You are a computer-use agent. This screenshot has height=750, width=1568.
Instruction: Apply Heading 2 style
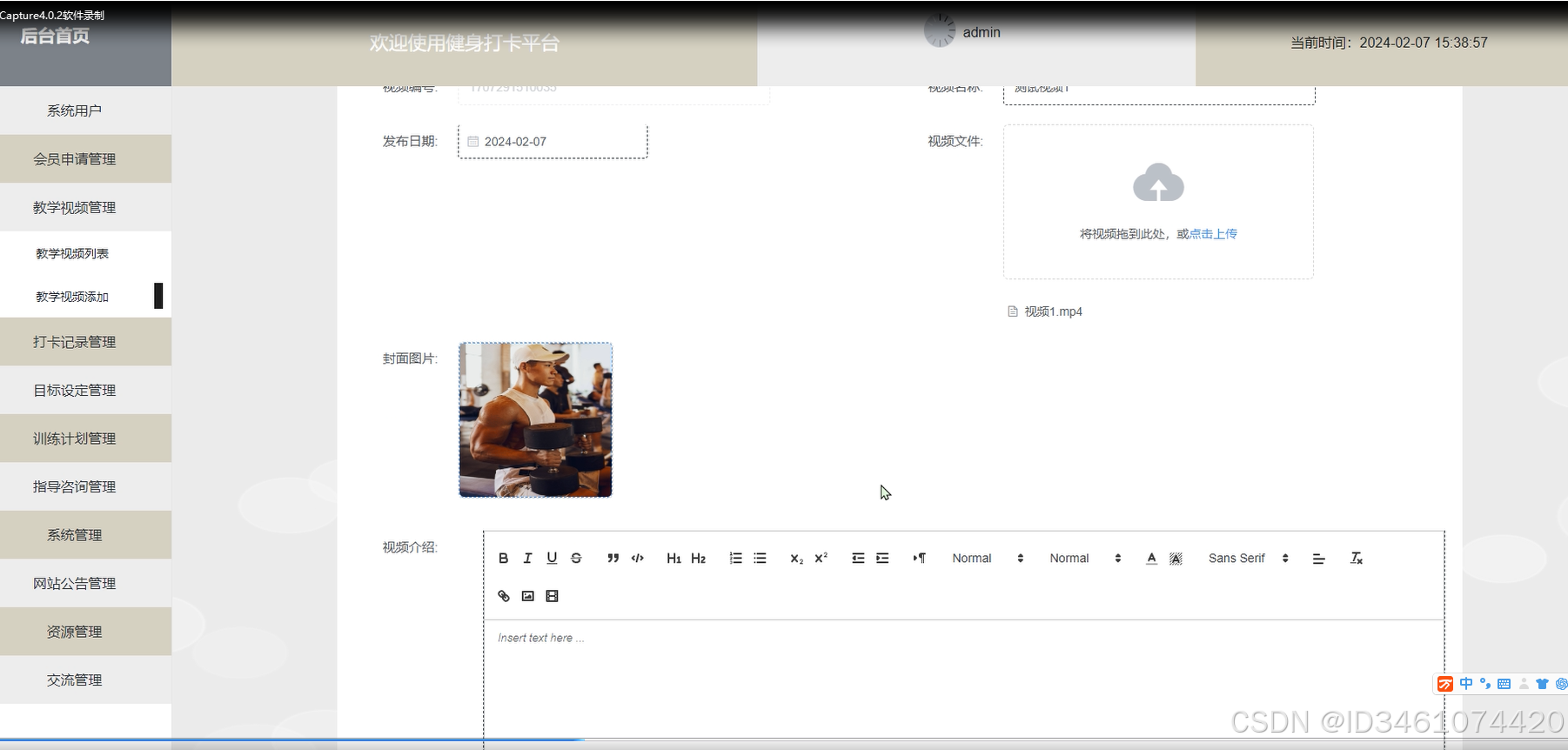[698, 559]
